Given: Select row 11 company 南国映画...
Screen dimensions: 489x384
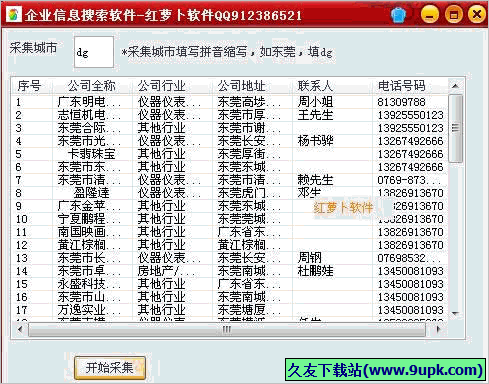Looking at the screenshot, I should coord(89,232).
